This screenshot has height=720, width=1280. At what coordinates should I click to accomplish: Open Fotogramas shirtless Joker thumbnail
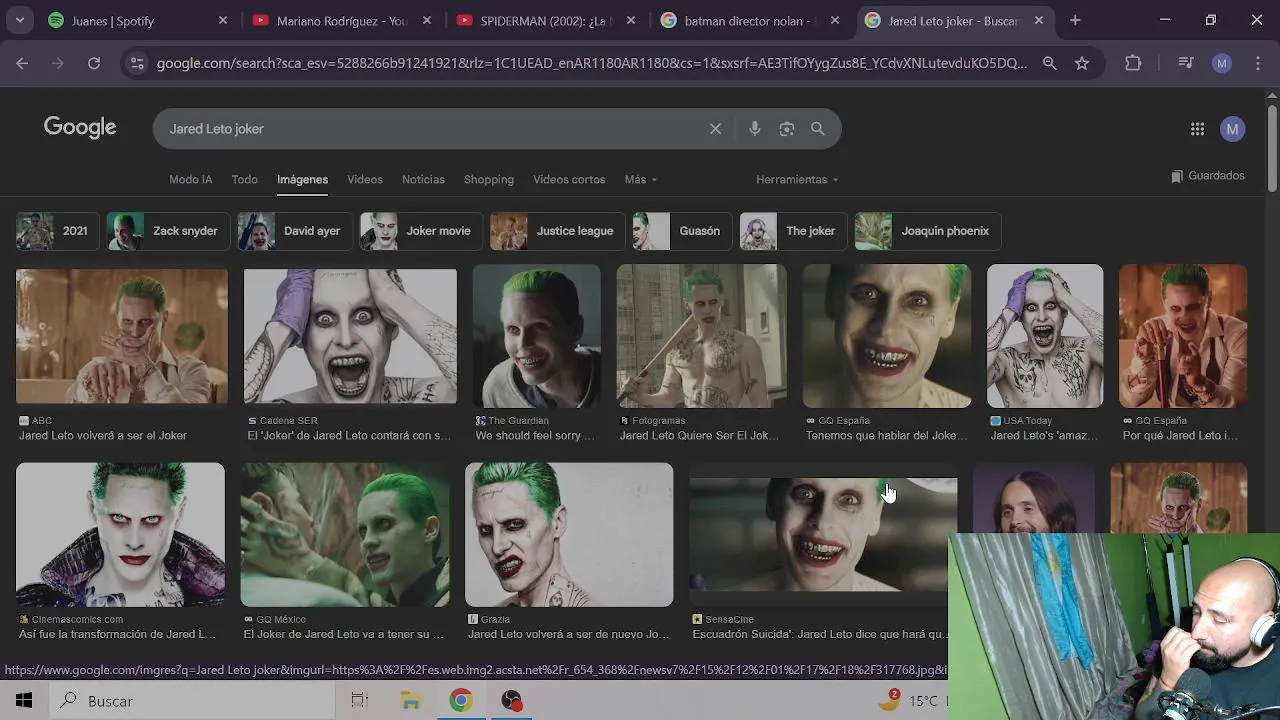(x=702, y=336)
